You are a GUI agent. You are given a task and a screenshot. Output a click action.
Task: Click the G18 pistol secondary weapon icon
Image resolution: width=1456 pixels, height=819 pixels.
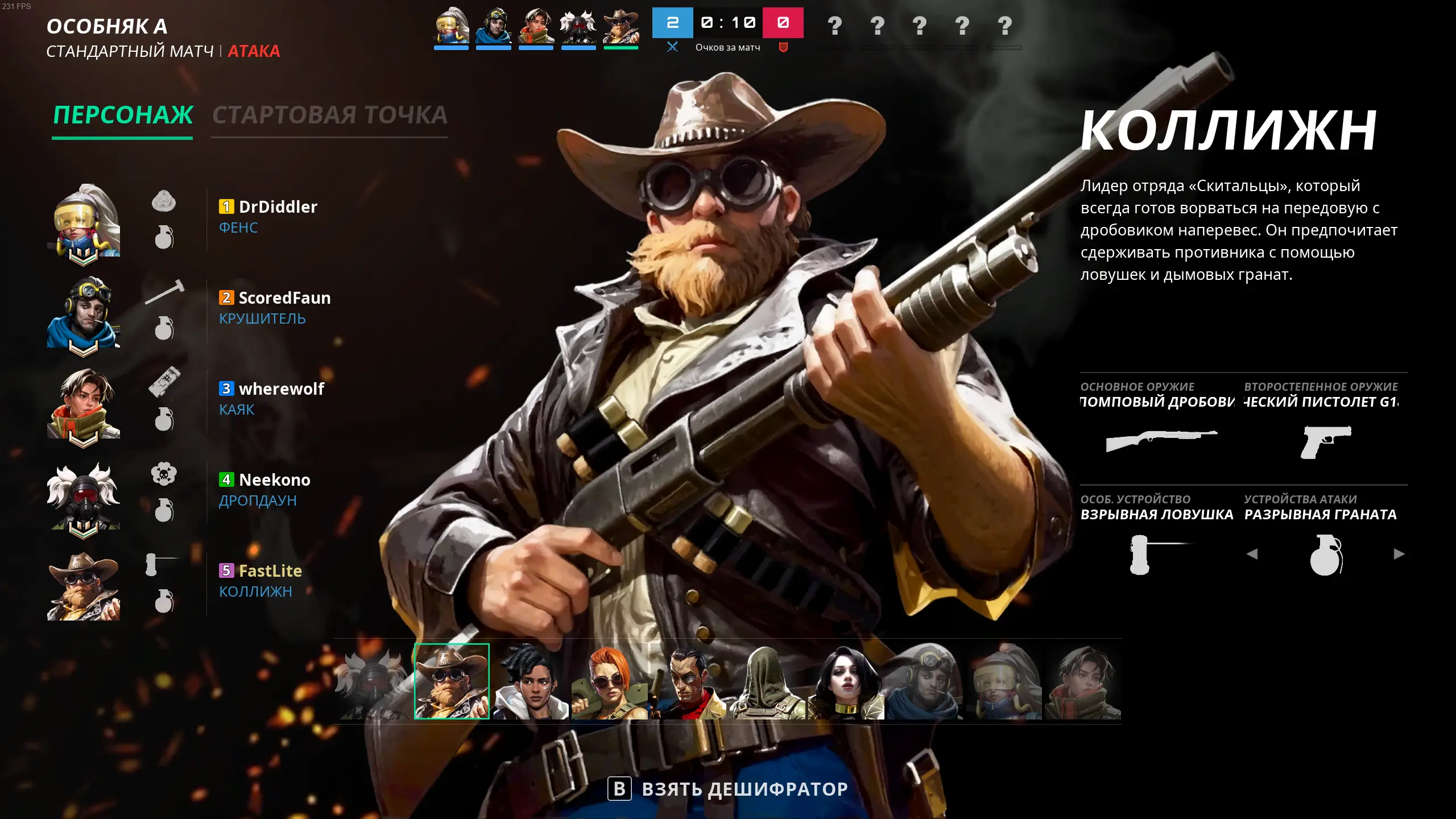click(x=1325, y=441)
